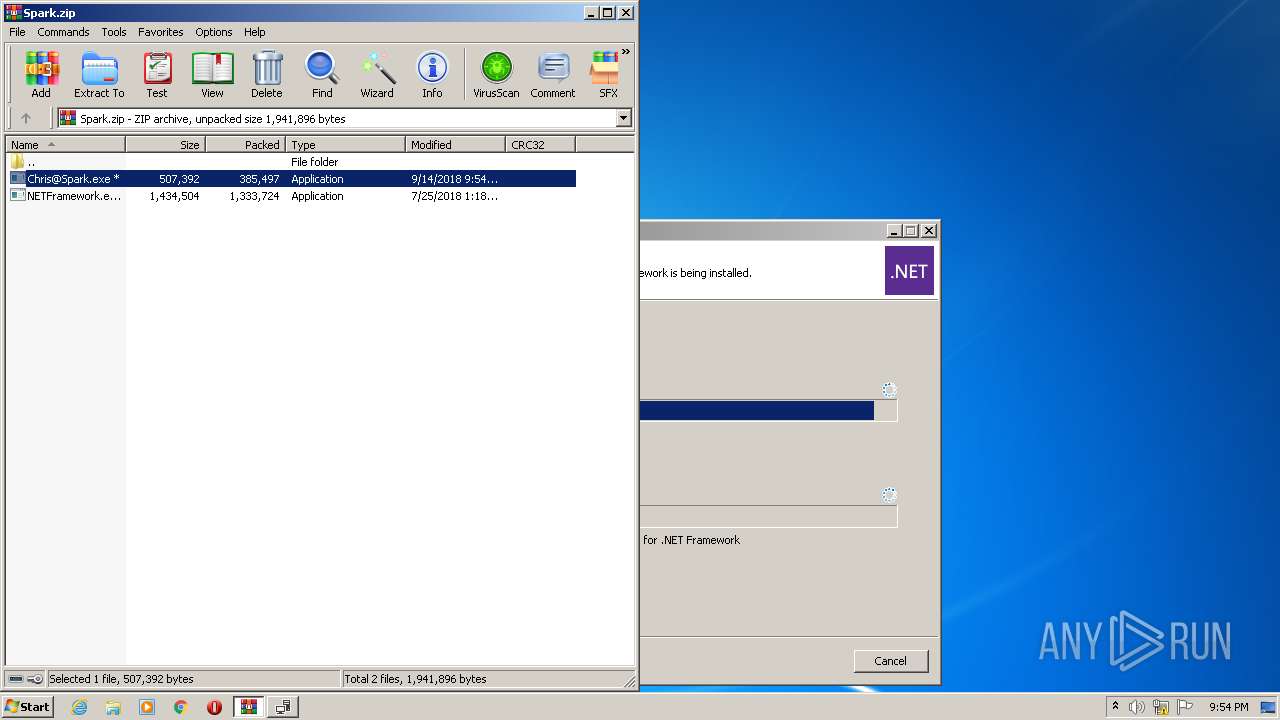Click the lower installer progress bar

point(768,516)
